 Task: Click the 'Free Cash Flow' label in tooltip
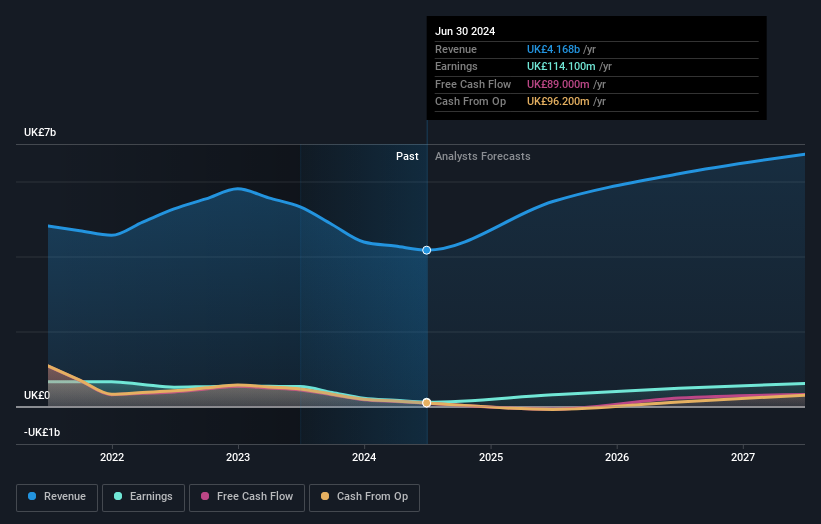473,84
